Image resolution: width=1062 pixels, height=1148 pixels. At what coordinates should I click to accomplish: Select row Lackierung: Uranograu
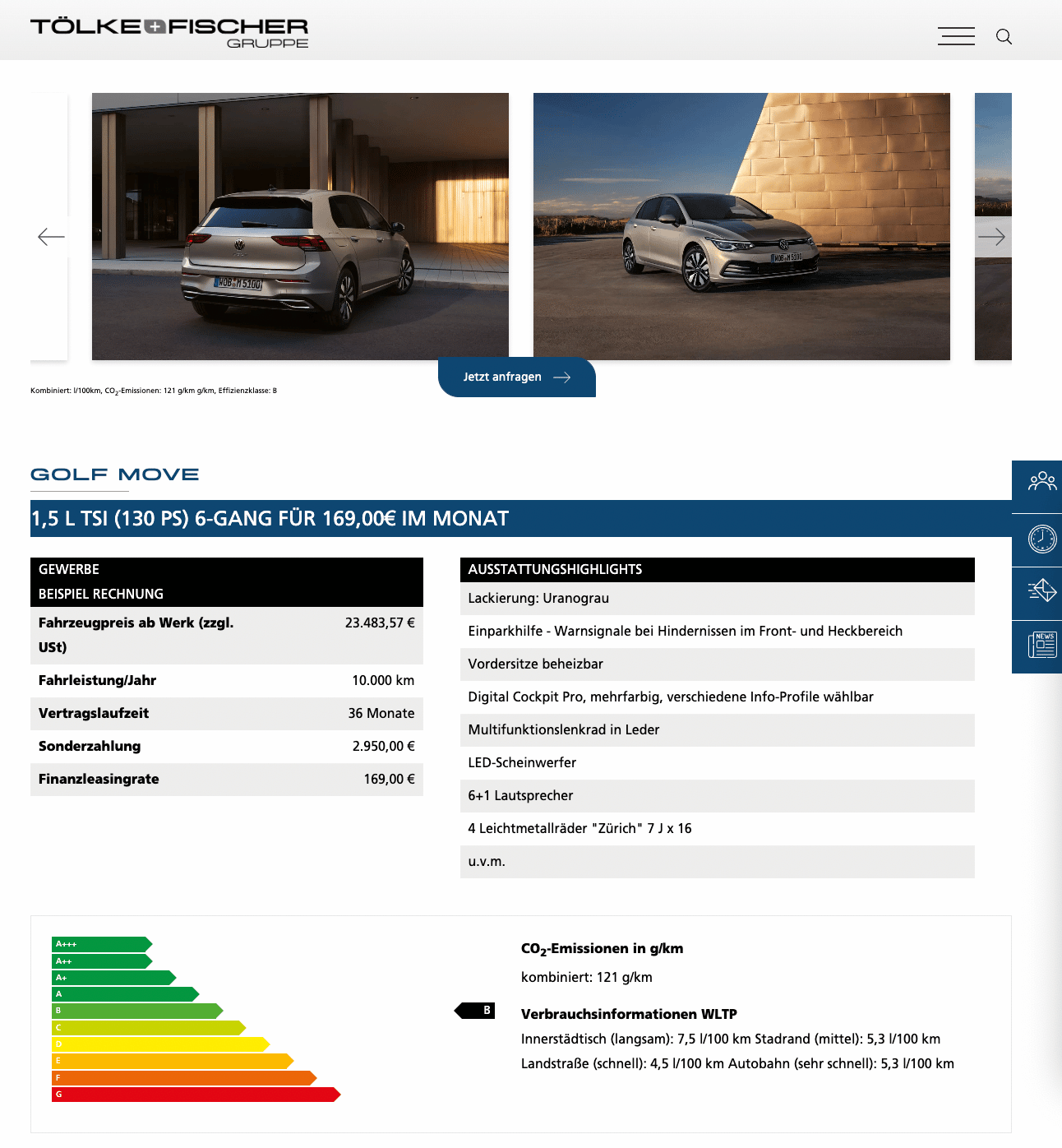(718, 599)
